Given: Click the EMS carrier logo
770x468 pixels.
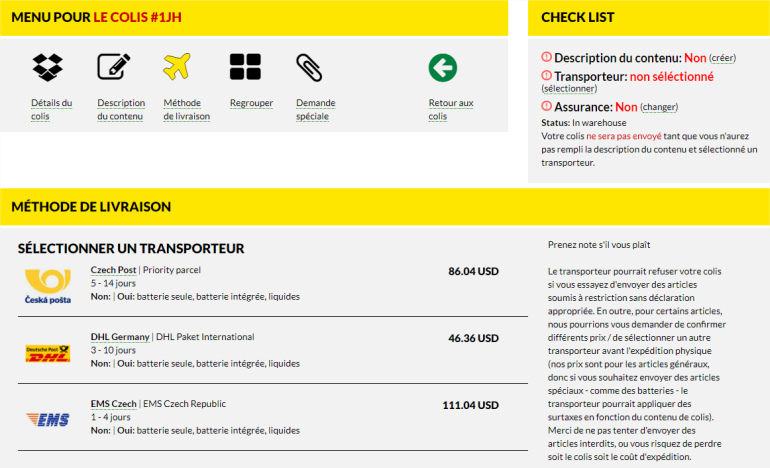Looking at the screenshot, I should tap(48, 419).
